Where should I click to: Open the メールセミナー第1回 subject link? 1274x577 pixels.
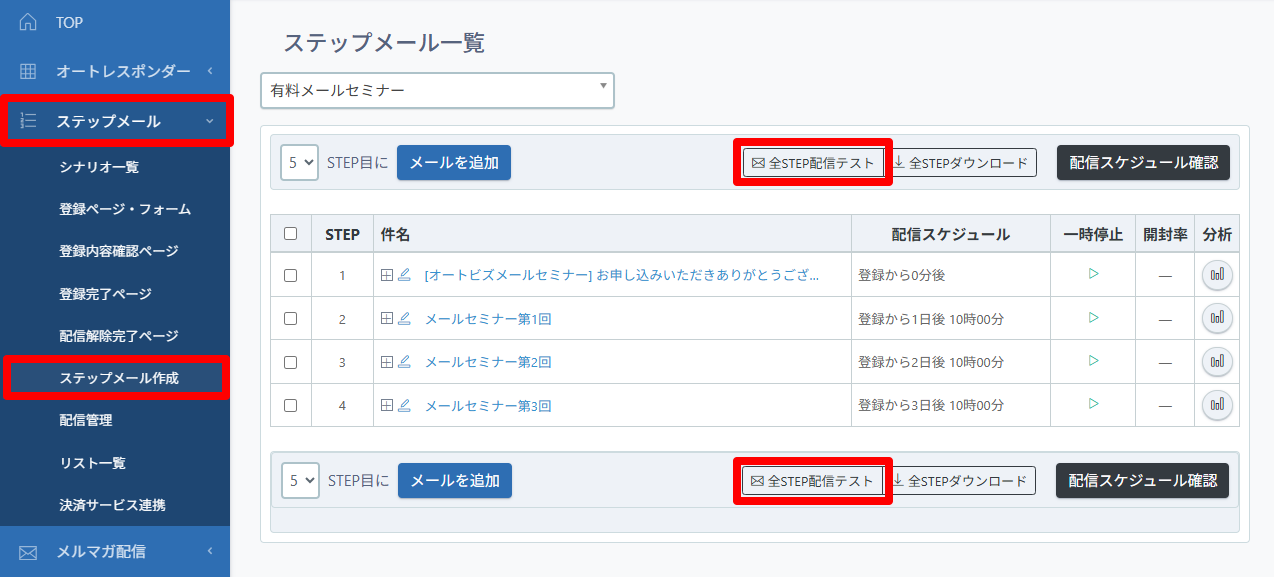coord(488,319)
